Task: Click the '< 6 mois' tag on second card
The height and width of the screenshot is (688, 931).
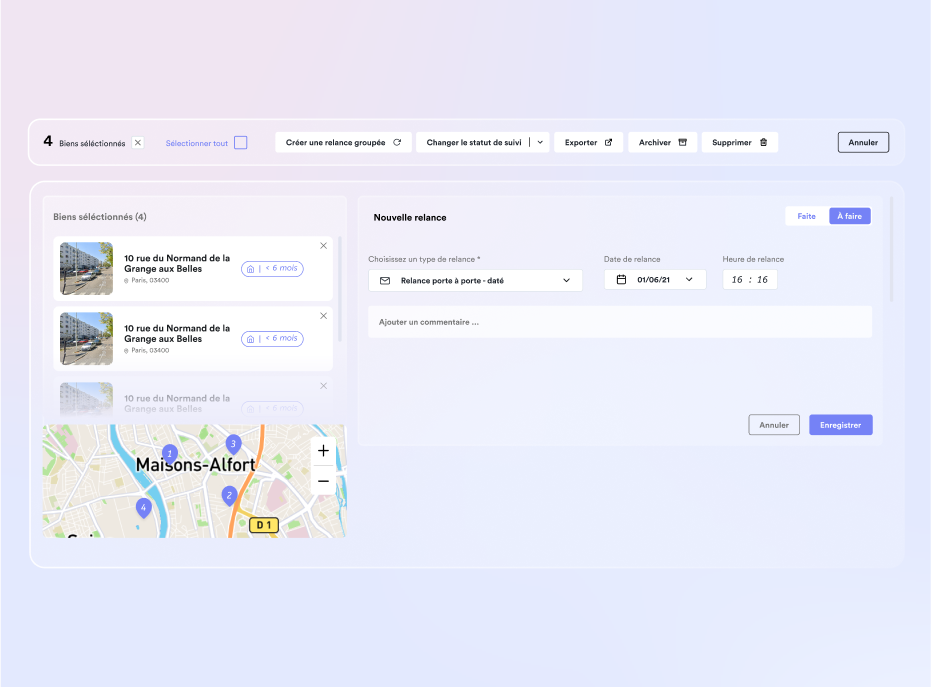Action: (x=273, y=338)
